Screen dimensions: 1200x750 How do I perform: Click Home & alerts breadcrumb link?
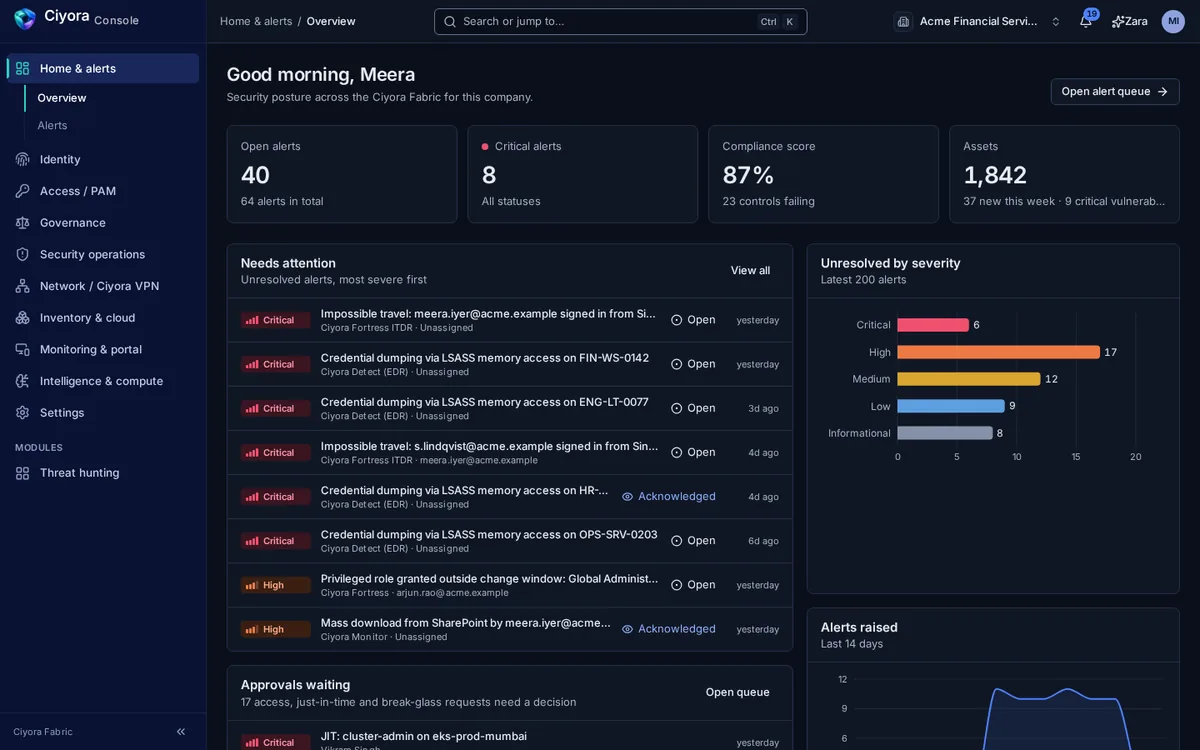coord(256,21)
